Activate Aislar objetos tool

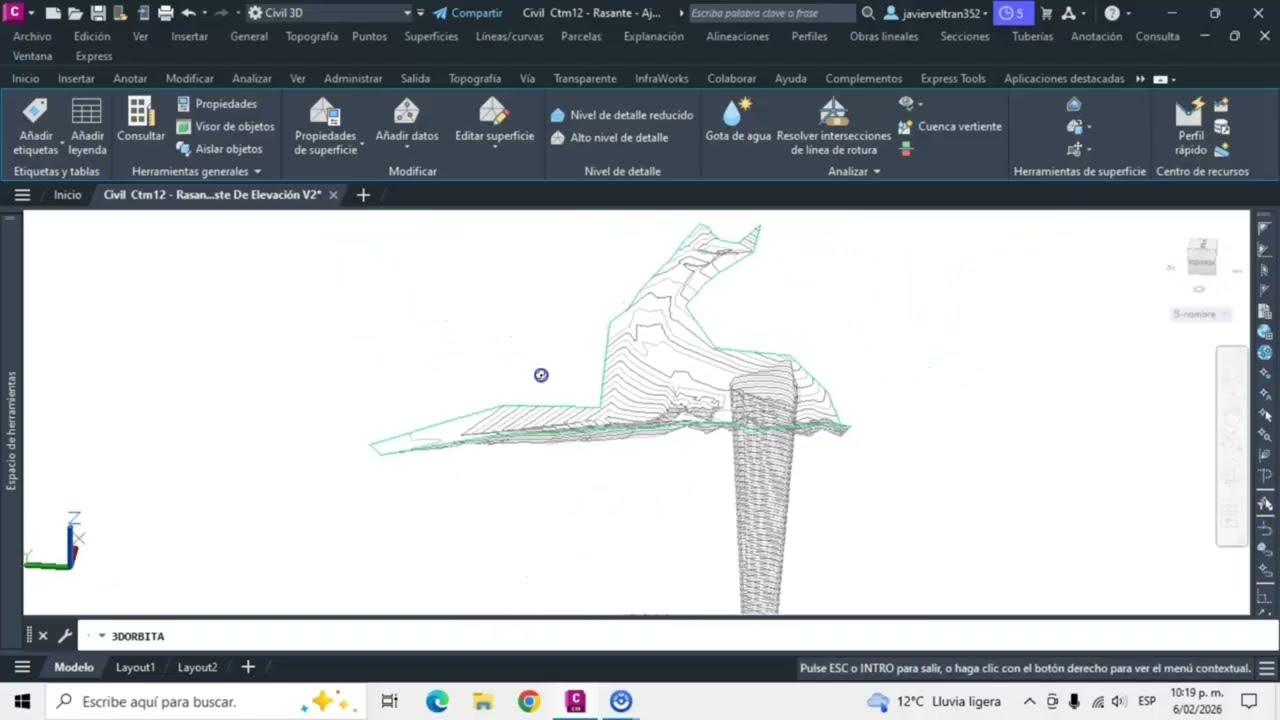[x=219, y=149]
